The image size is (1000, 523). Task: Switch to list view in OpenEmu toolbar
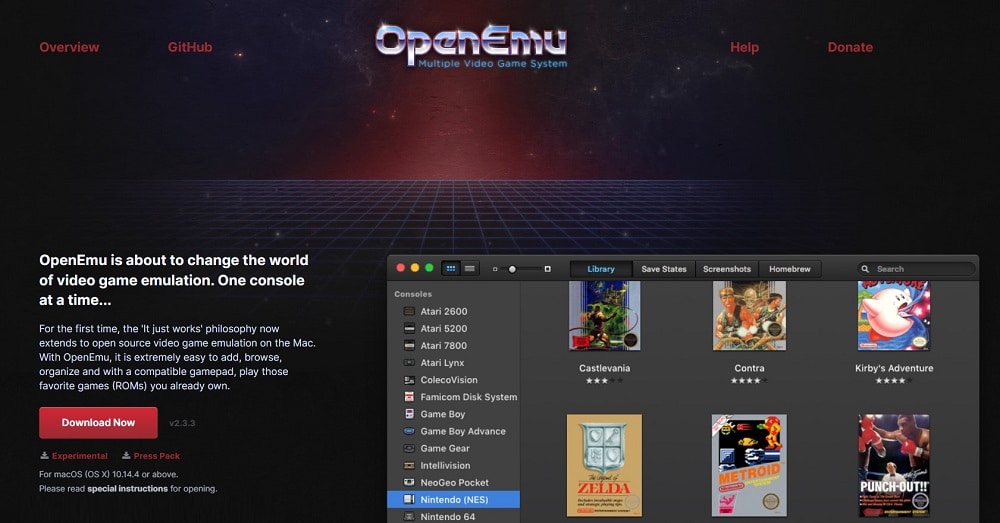(469, 269)
